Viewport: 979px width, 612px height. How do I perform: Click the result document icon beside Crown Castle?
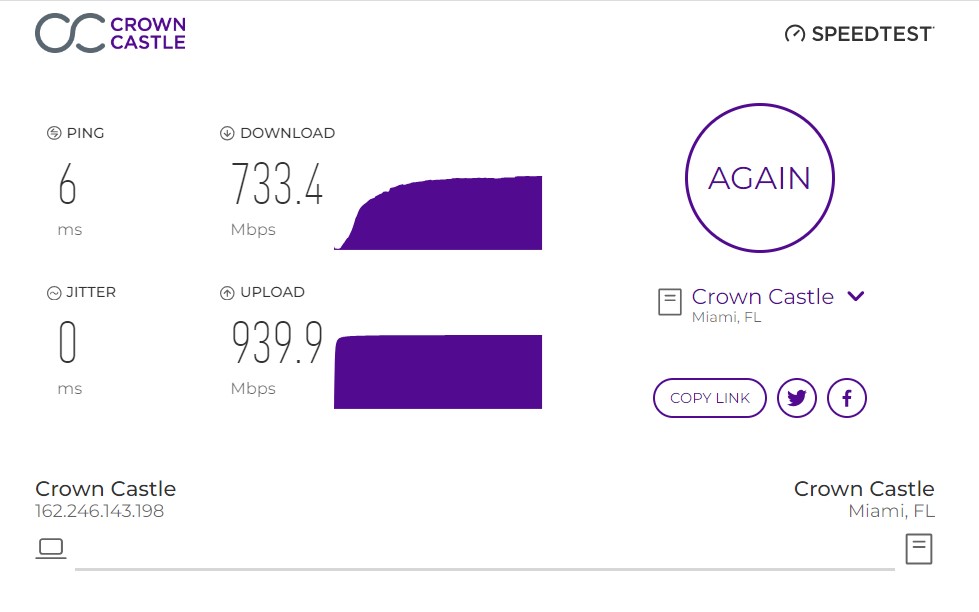point(669,302)
